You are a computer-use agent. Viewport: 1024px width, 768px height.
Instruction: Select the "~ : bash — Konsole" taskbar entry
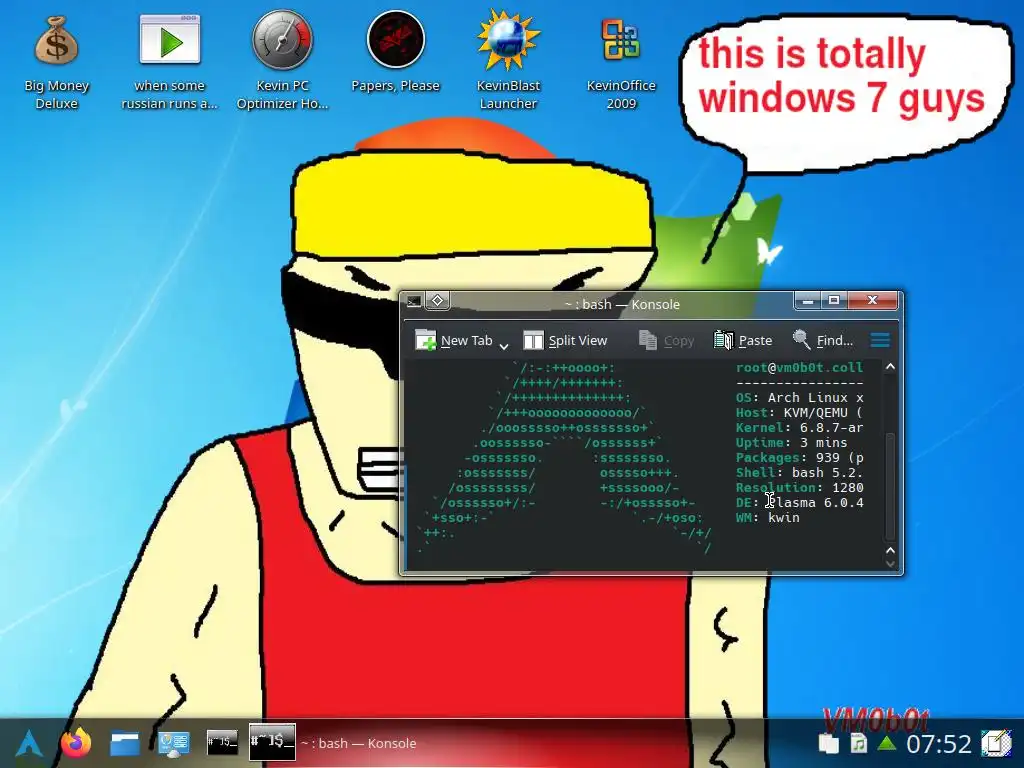point(334,743)
